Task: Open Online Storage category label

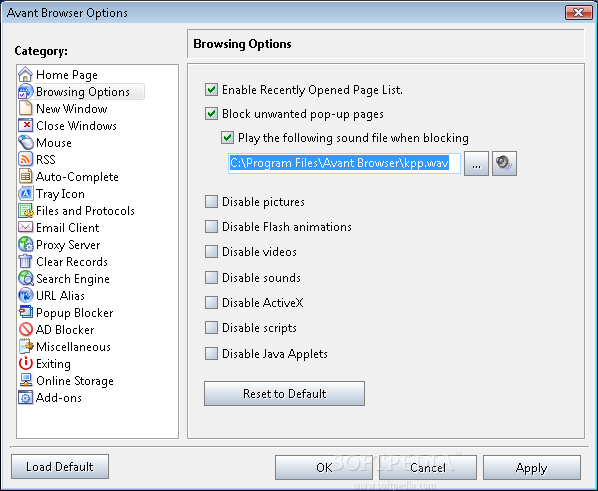Action: click(75, 381)
